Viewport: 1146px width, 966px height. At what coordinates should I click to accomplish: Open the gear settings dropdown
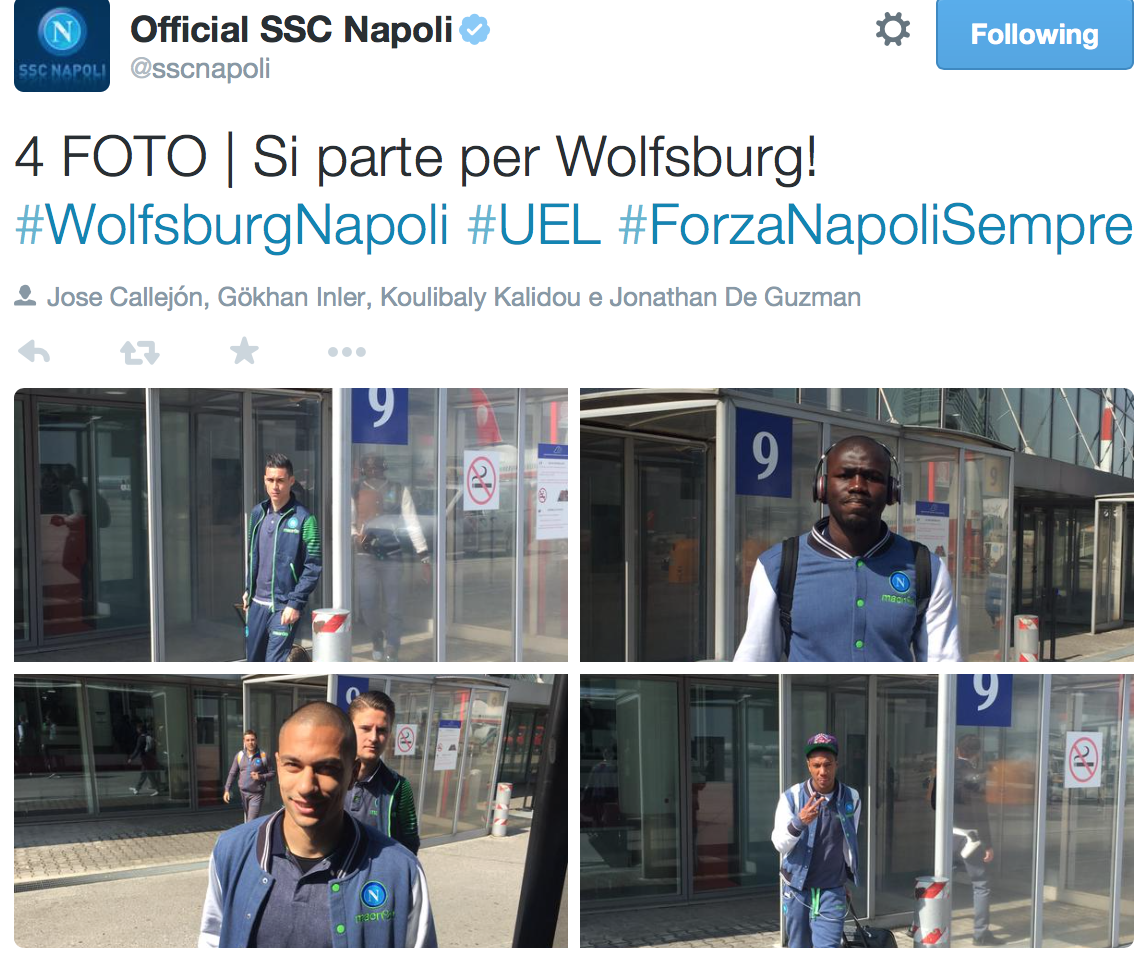892,30
